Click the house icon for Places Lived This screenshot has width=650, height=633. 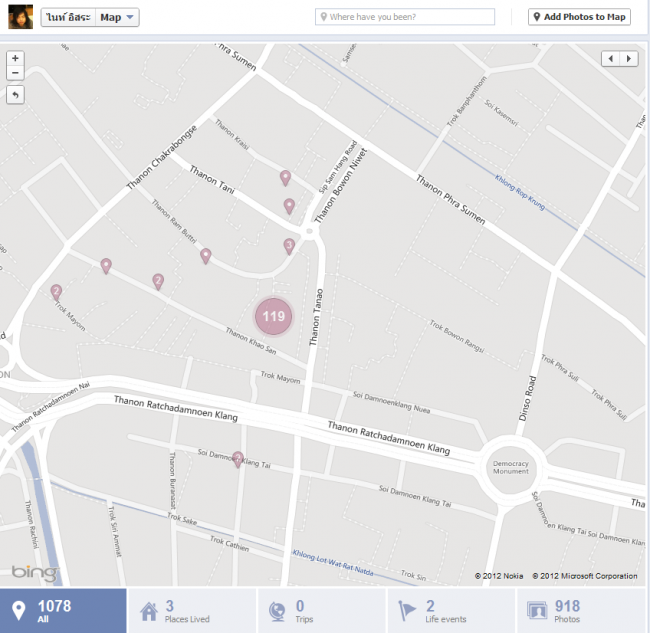point(149,611)
